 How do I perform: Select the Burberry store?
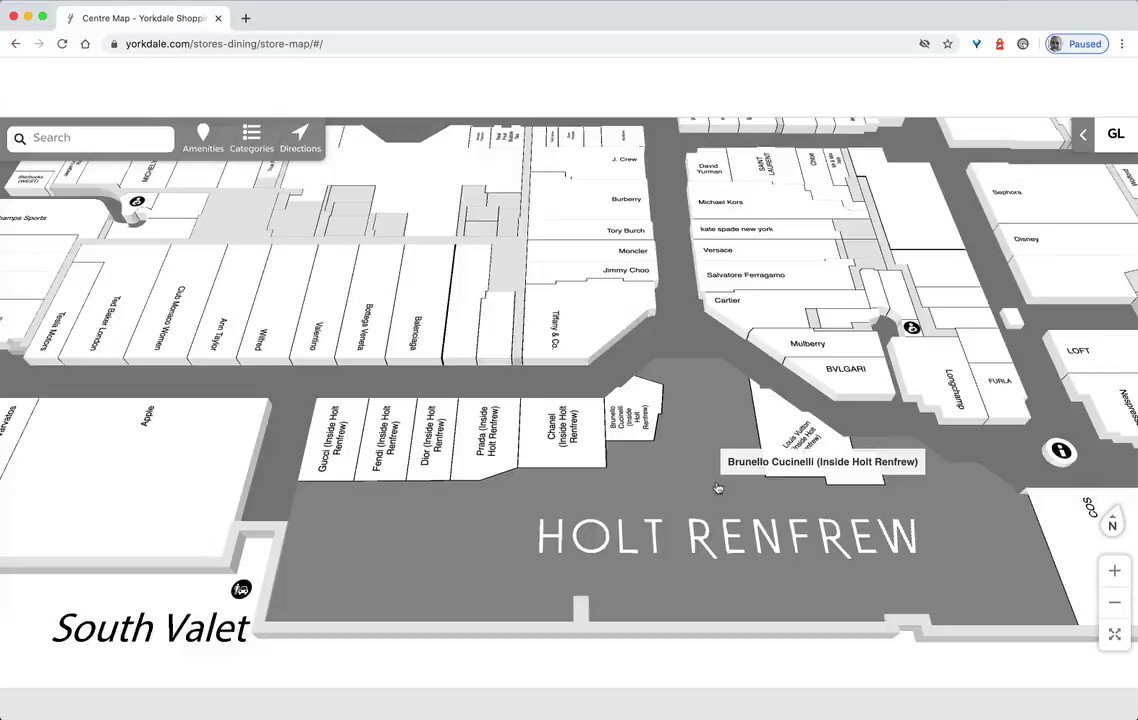[626, 199]
